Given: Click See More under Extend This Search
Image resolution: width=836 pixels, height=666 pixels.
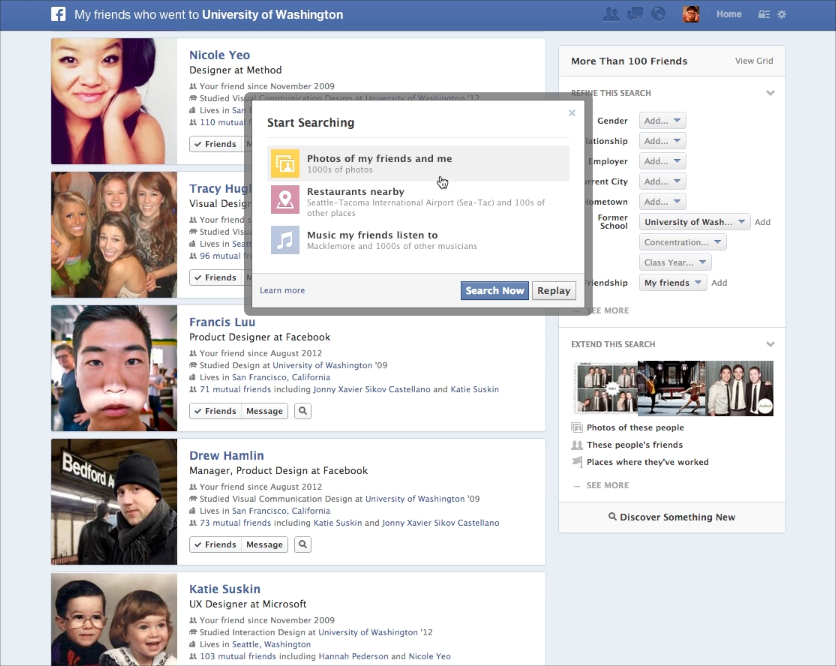Looking at the screenshot, I should 607,485.
